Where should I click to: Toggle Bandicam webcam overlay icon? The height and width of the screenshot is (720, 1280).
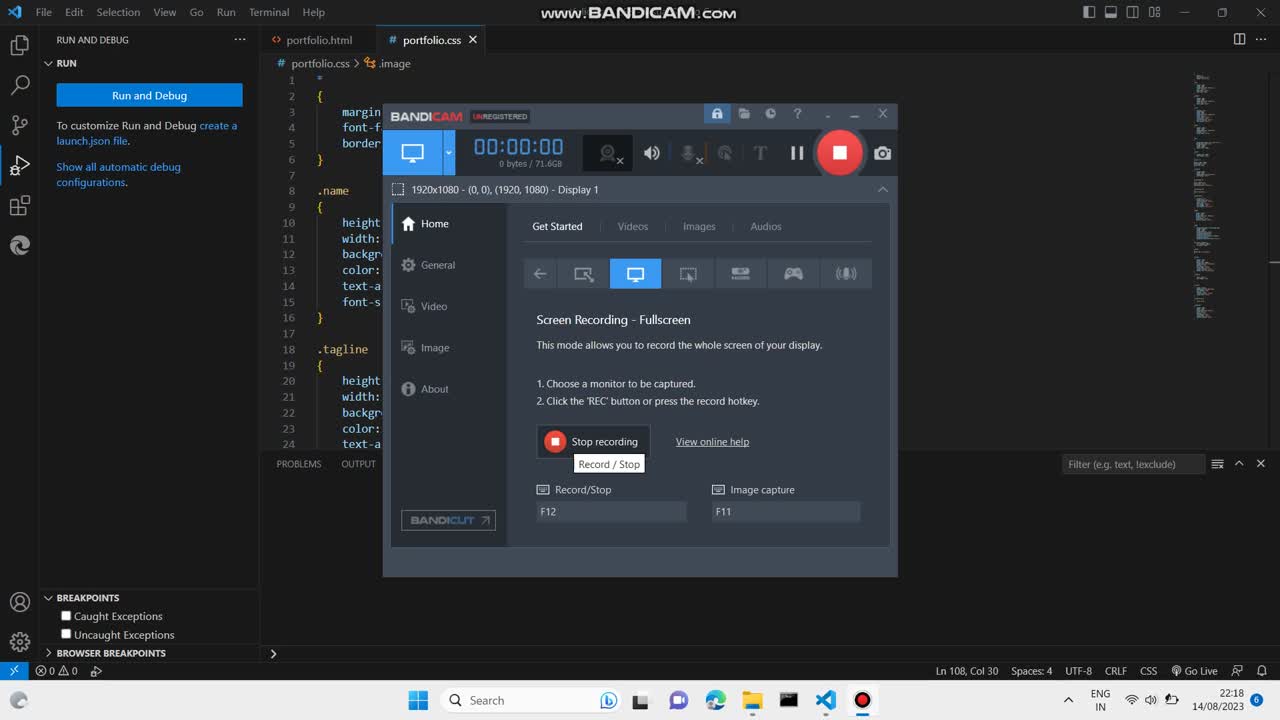pyautogui.click(x=608, y=153)
